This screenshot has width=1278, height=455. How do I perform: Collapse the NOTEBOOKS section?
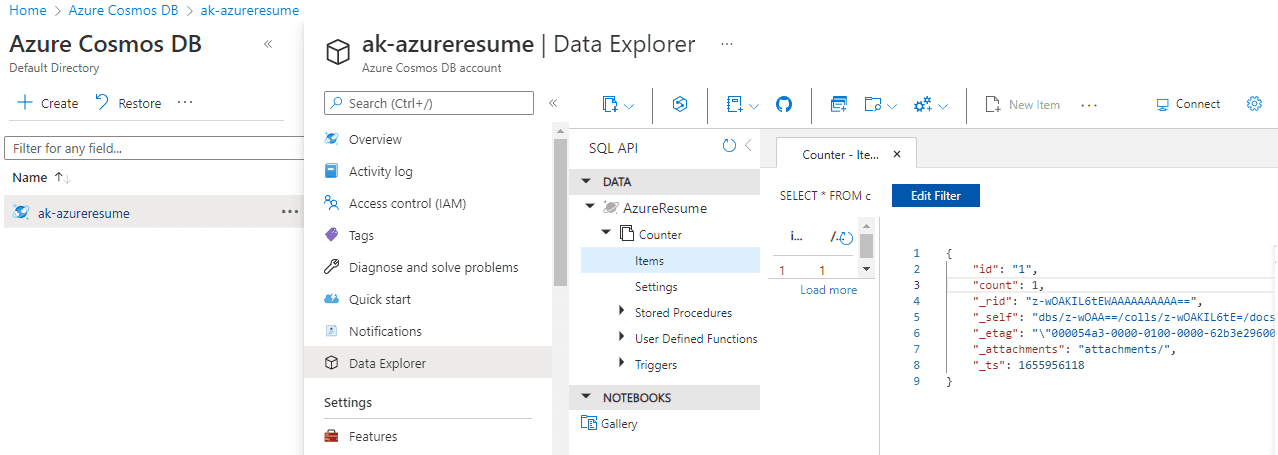586,397
